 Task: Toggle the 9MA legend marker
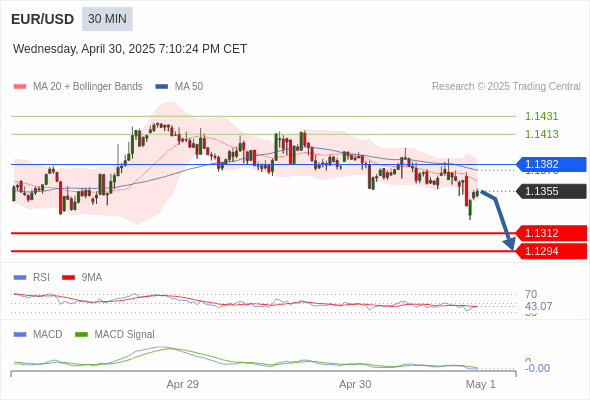[x=68, y=278]
